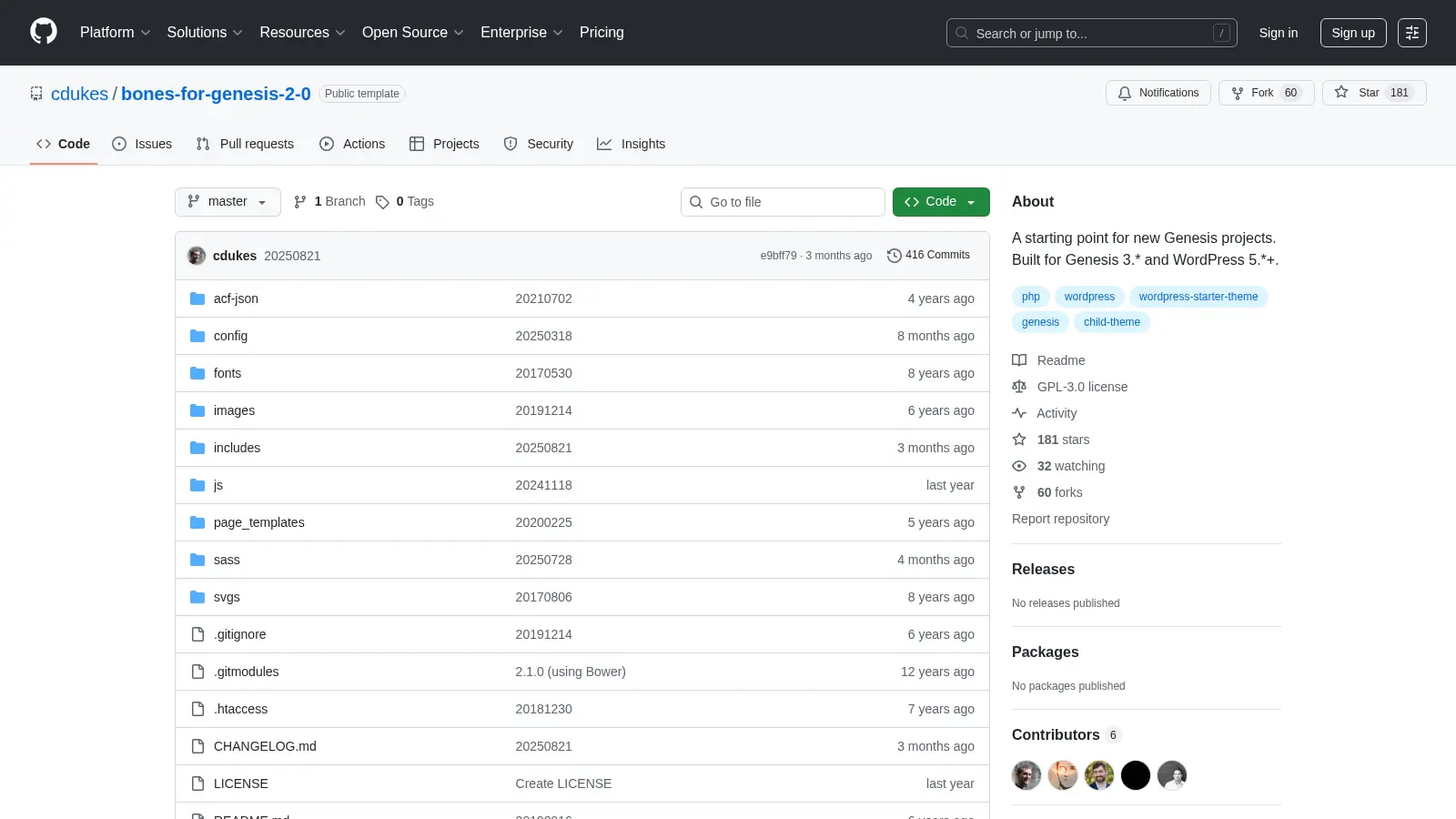Click the wordpress-starter-theme topic tag
This screenshot has height=819, width=1456.
point(1198,297)
